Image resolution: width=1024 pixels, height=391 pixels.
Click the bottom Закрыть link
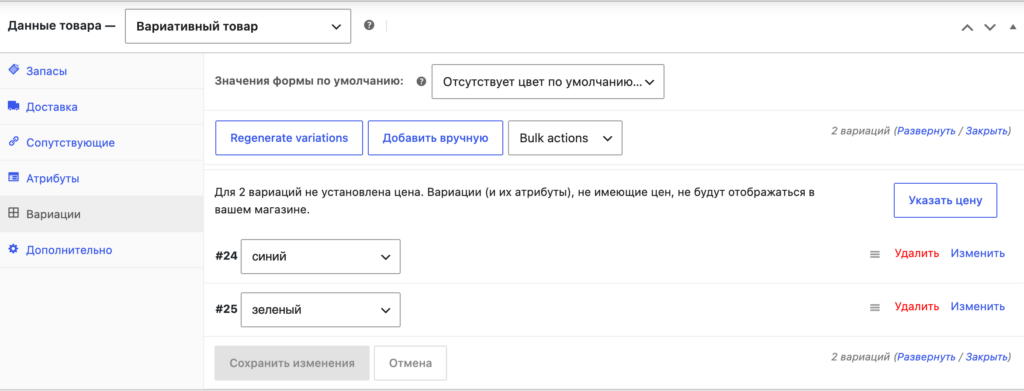(x=987, y=357)
